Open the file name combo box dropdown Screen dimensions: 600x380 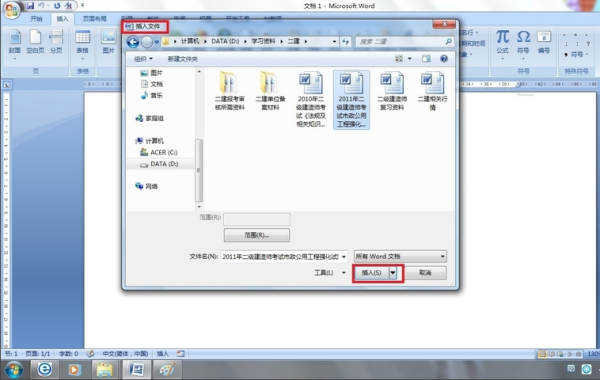point(344,257)
